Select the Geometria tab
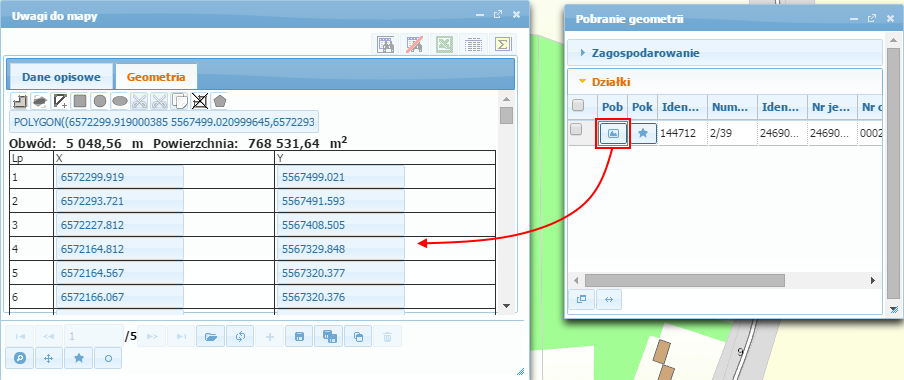 (x=156, y=77)
